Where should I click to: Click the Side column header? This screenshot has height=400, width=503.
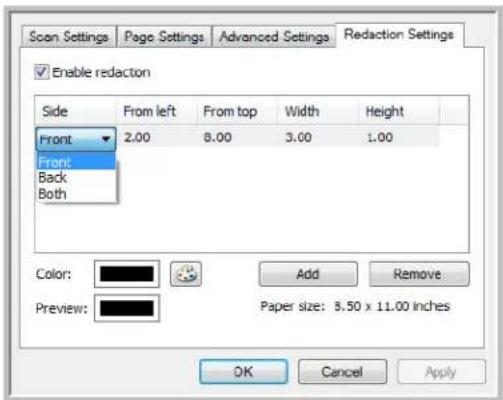pyautogui.click(x=76, y=111)
